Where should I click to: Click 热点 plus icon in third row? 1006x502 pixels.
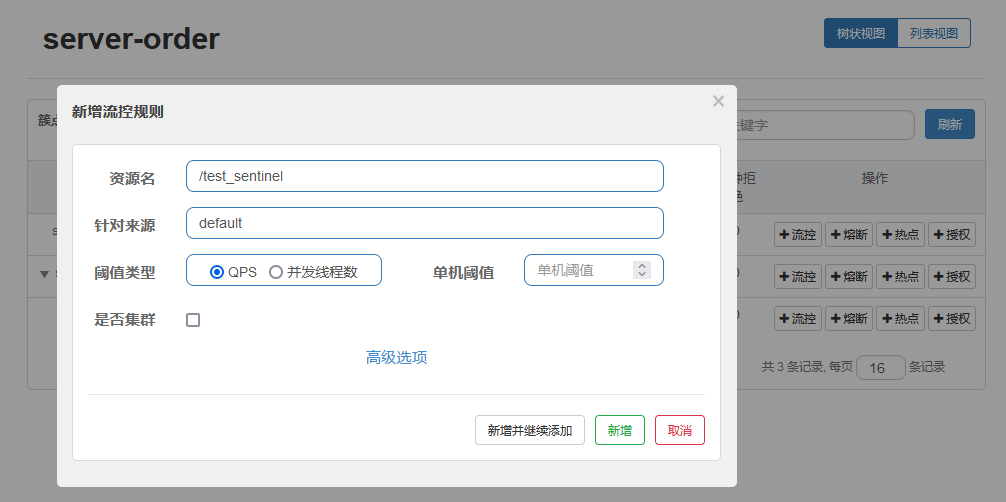pos(888,319)
